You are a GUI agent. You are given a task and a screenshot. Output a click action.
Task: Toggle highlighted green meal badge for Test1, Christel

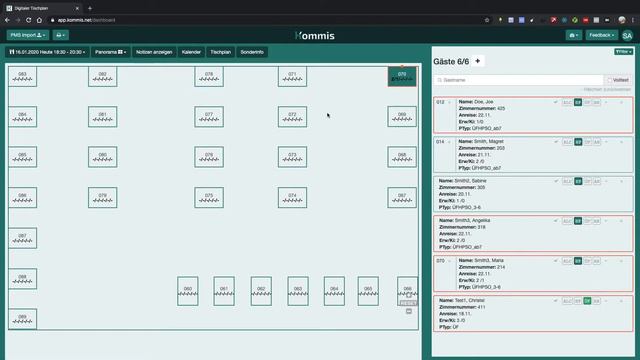click(x=587, y=301)
